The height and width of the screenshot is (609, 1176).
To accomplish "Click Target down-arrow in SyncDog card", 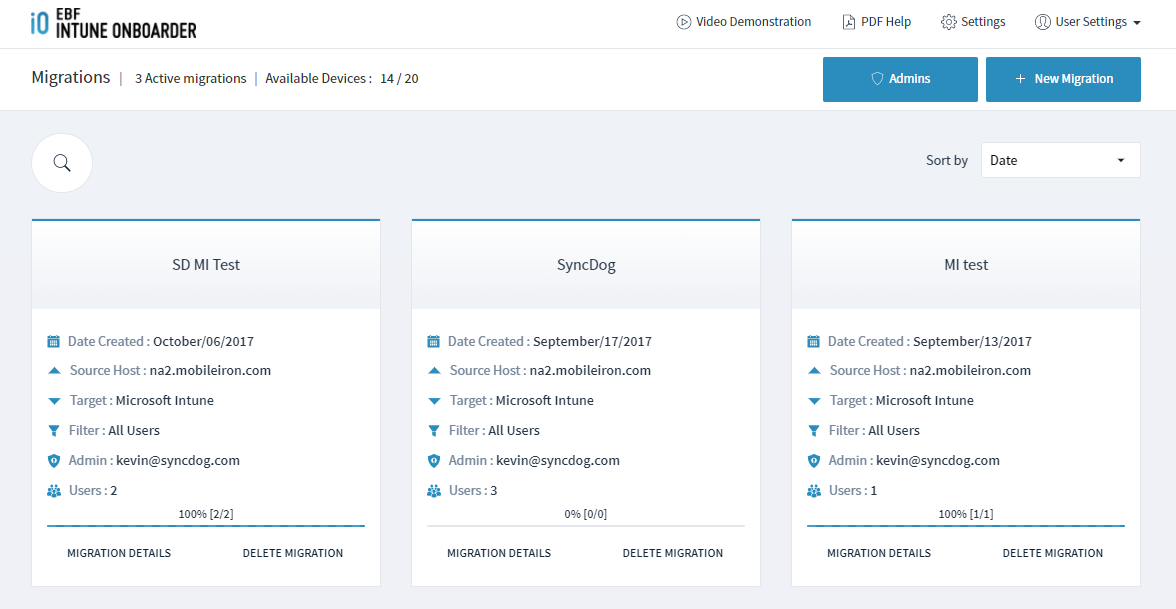I will click(434, 401).
